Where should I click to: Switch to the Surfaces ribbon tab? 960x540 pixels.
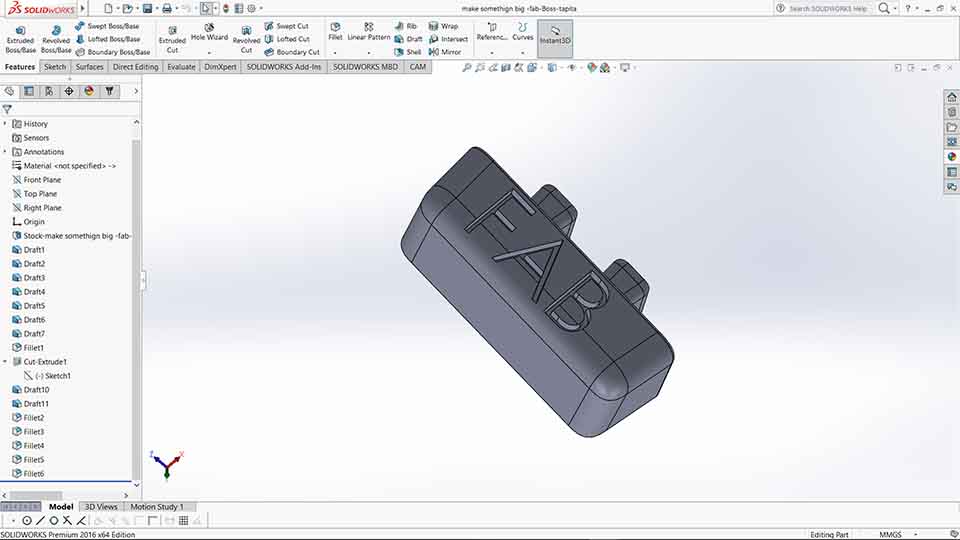tap(89, 67)
